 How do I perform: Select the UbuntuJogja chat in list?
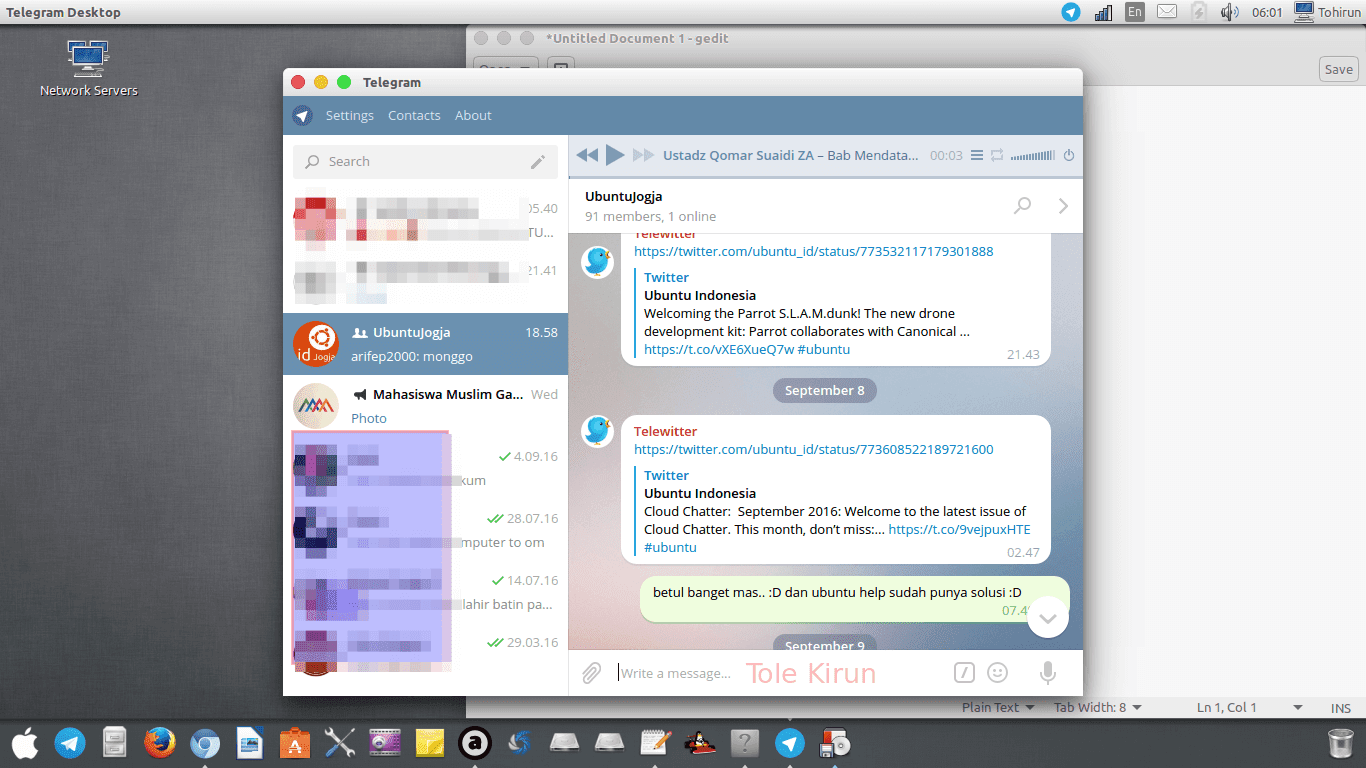pyautogui.click(x=425, y=344)
